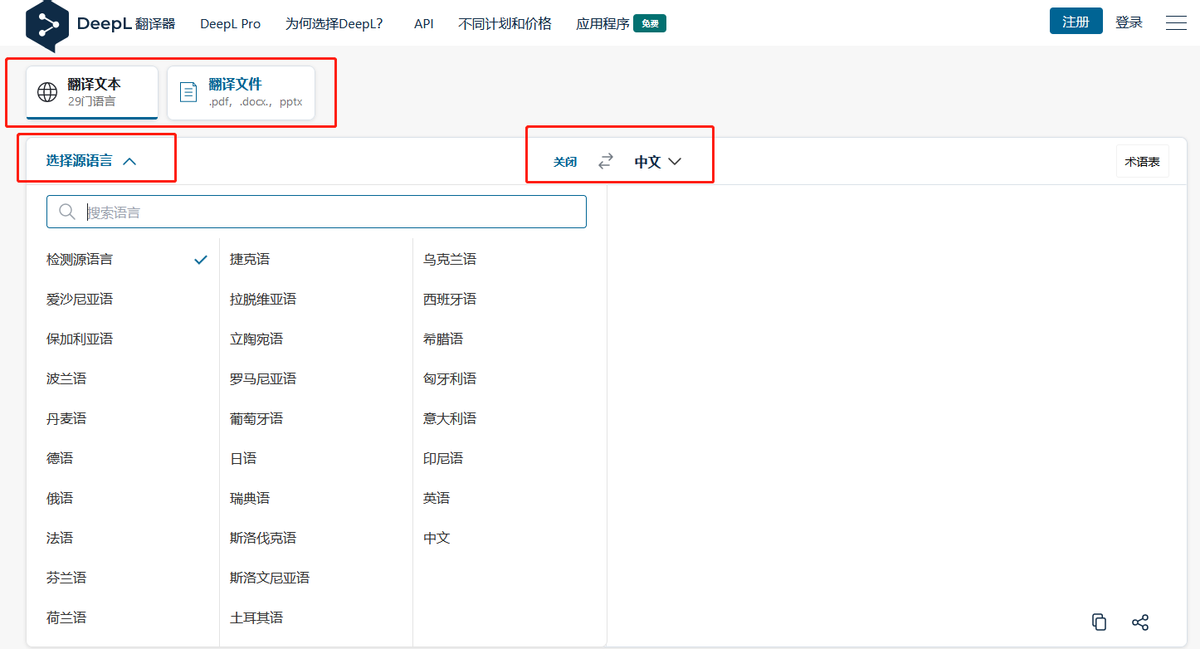Switch to the 翻译文本 tab
This screenshot has height=649, width=1200.
coord(92,92)
